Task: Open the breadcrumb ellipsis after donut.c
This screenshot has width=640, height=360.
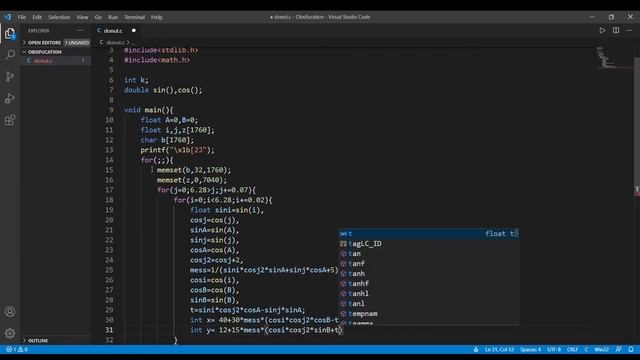Action: [133, 42]
